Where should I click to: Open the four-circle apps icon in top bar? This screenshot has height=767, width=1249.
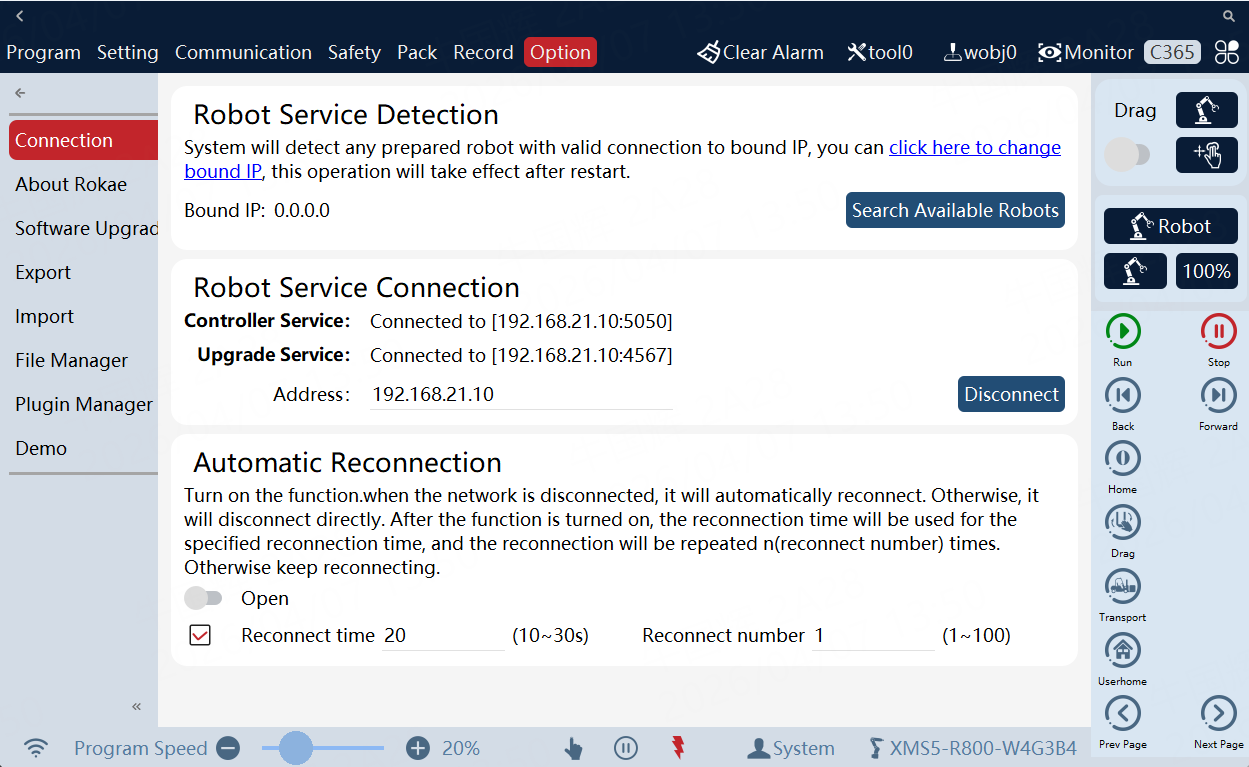coord(1227,53)
